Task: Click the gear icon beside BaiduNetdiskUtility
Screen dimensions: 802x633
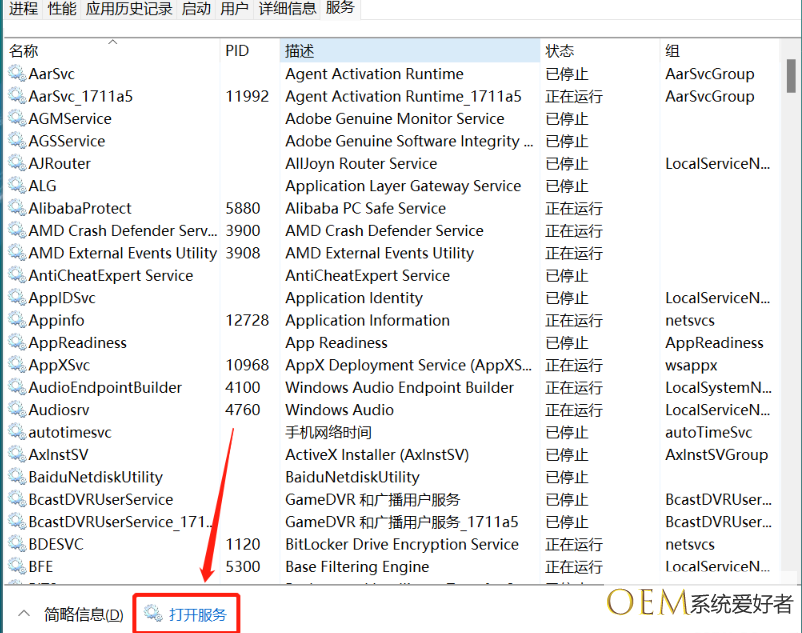Action: point(17,477)
